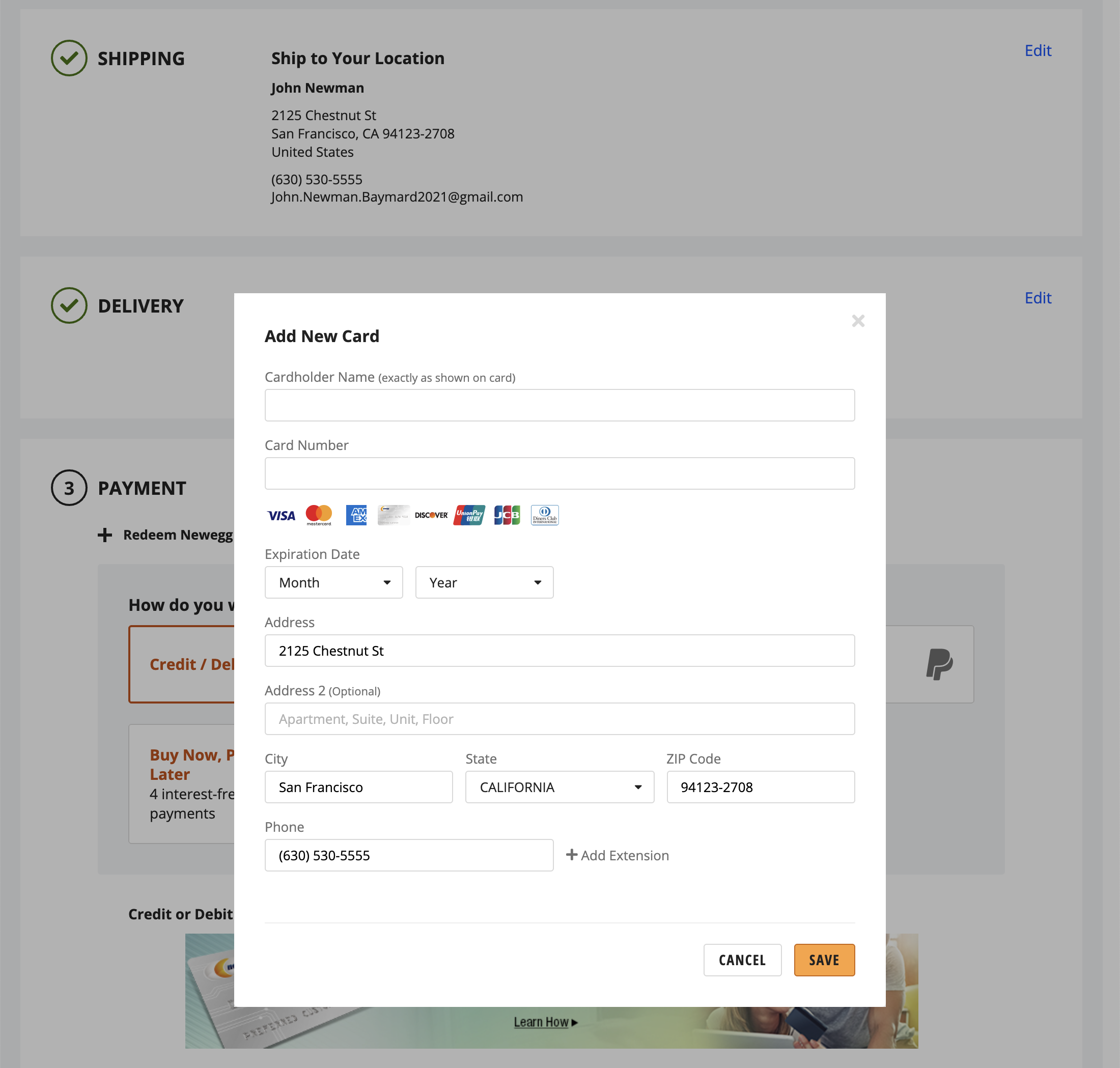Click Edit next to the SHIPPING section
Screen dimensions: 1120x1068
1038,51
